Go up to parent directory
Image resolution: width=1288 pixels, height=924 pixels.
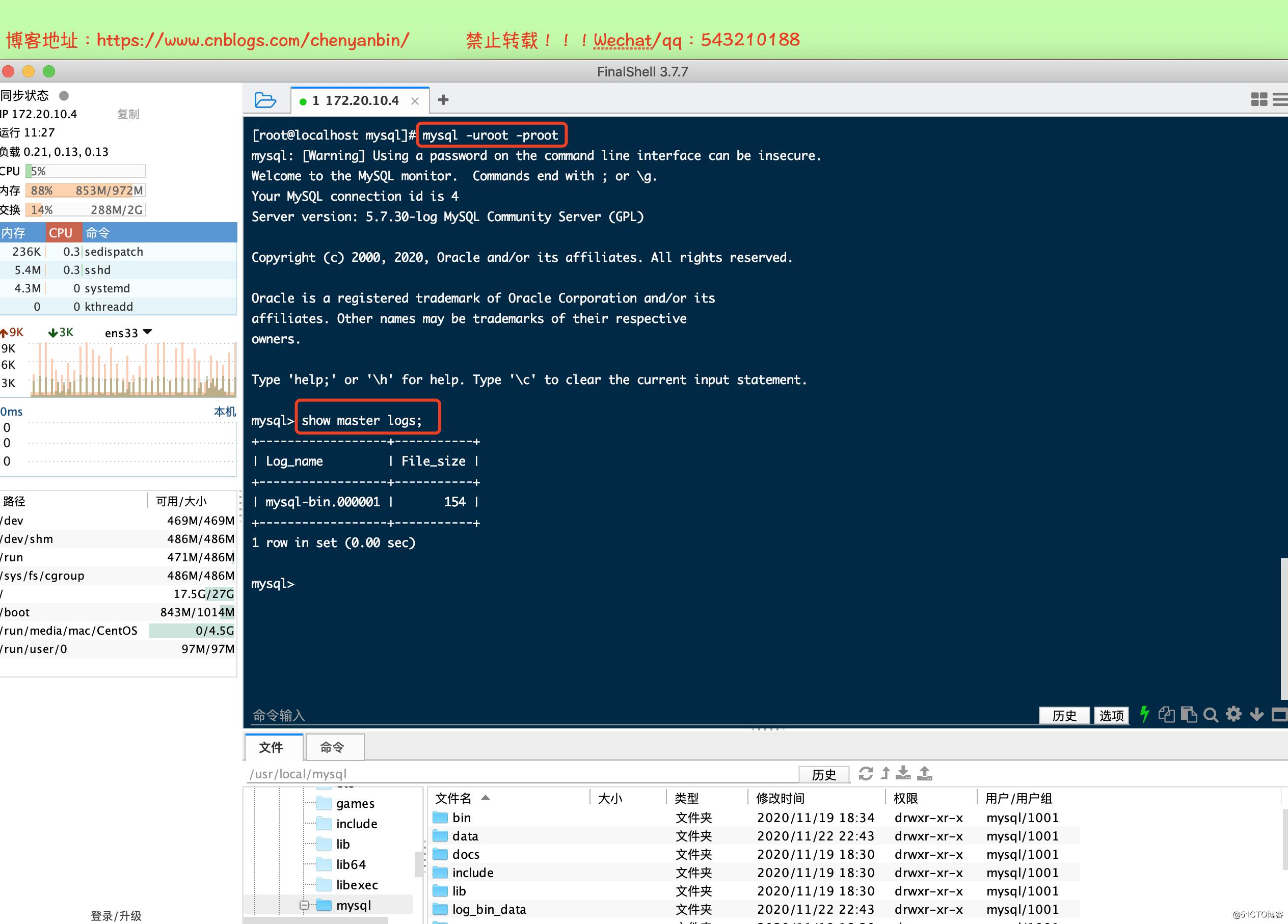point(885,773)
